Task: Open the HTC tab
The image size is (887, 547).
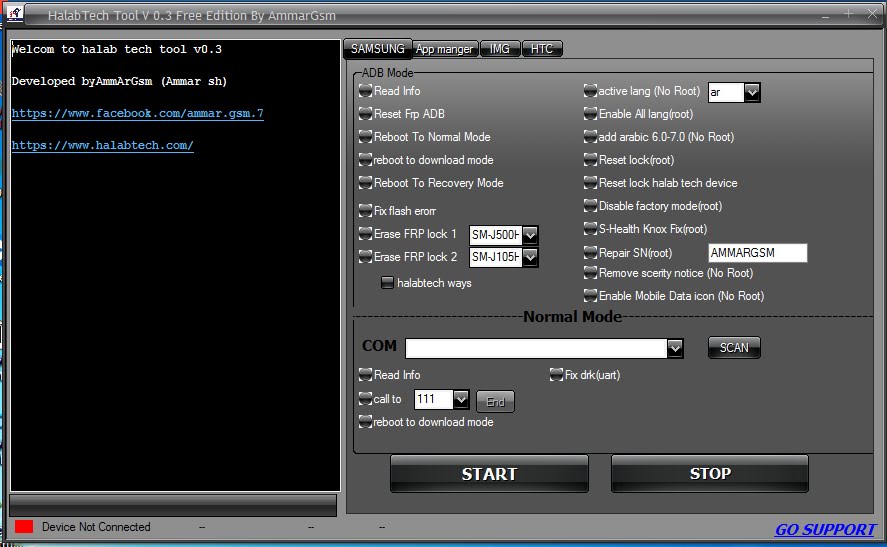Action: coord(541,49)
